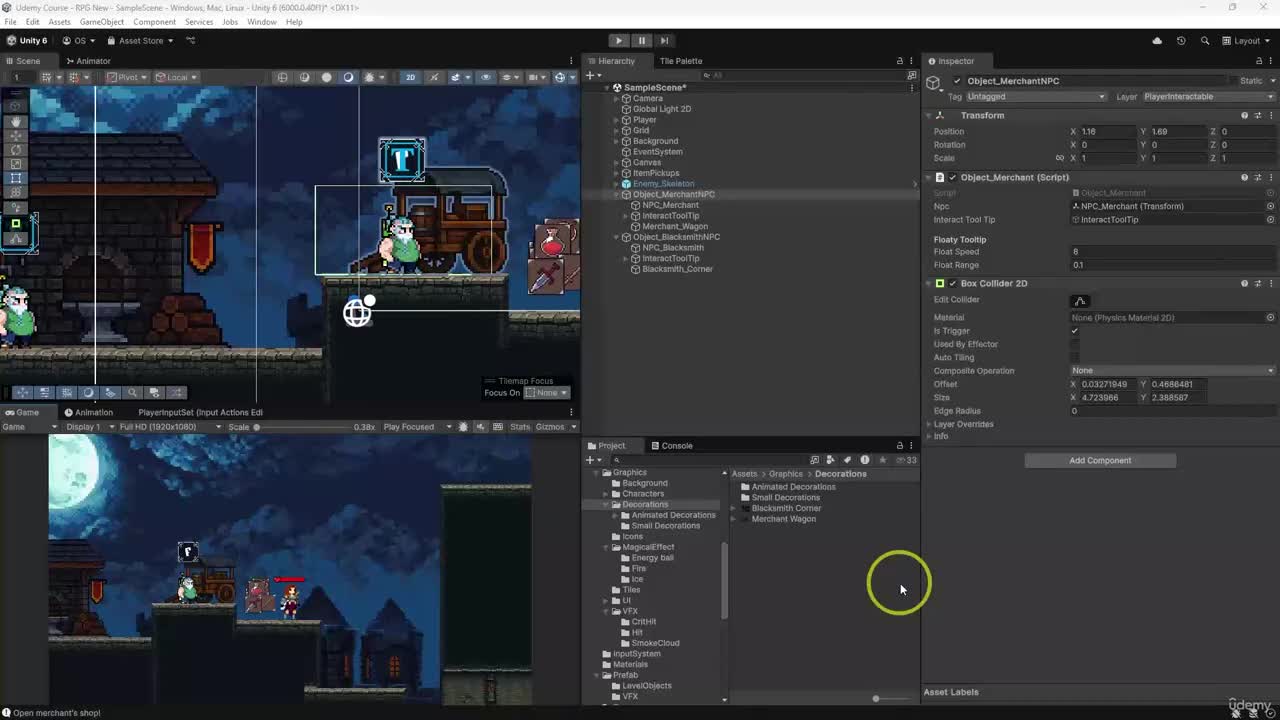Toggle scene visibility eye icon in toolbar
Viewport: 1280px width, 720px height.
coord(486,77)
